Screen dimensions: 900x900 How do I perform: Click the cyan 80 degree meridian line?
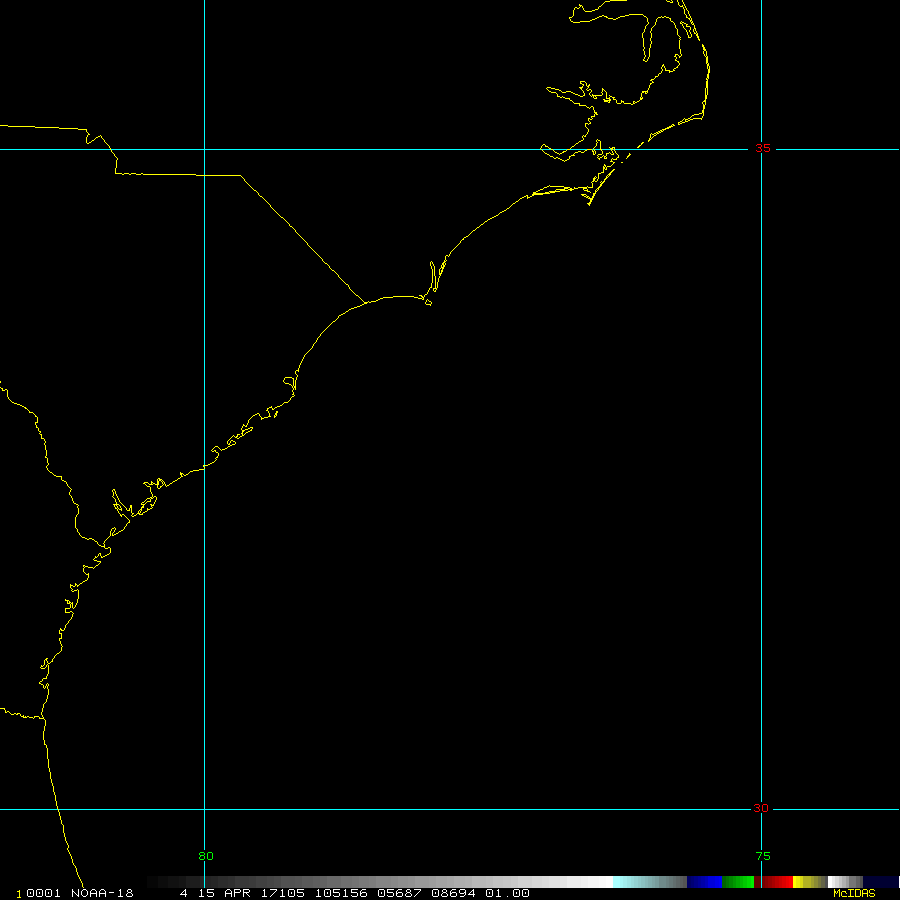coord(204,300)
